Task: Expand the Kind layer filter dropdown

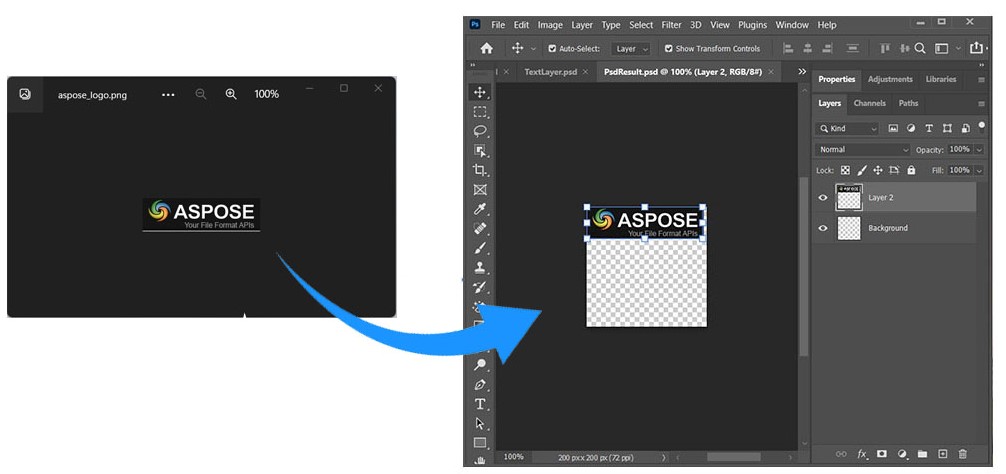Action: tap(847, 129)
